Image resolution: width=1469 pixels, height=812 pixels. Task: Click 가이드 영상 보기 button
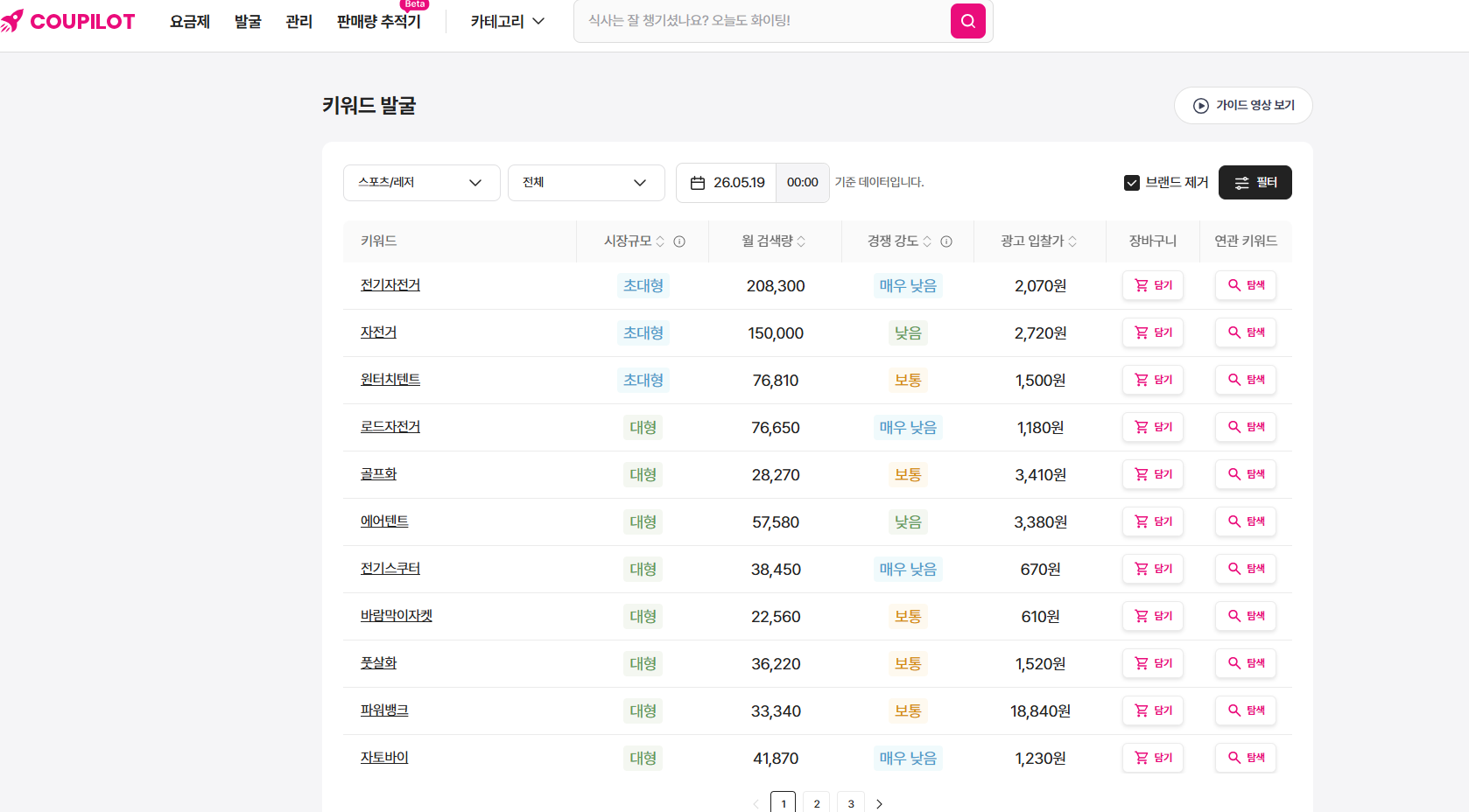coord(1243,105)
